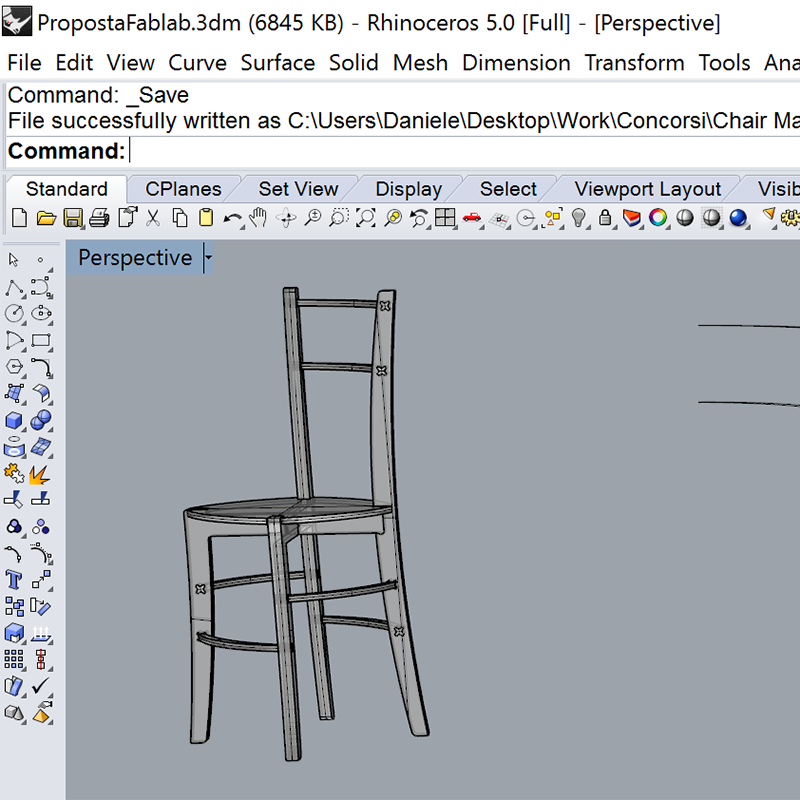Select the single Point tool
Viewport: 800px width, 800px height.
click(40, 260)
